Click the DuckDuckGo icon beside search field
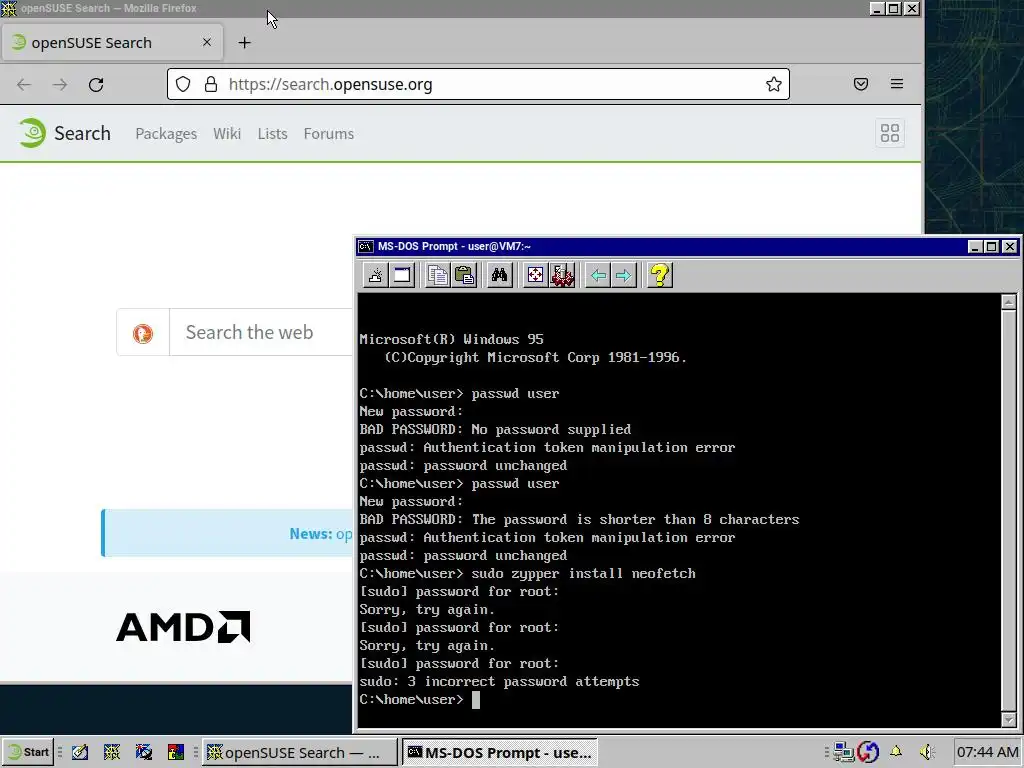 click(x=143, y=333)
